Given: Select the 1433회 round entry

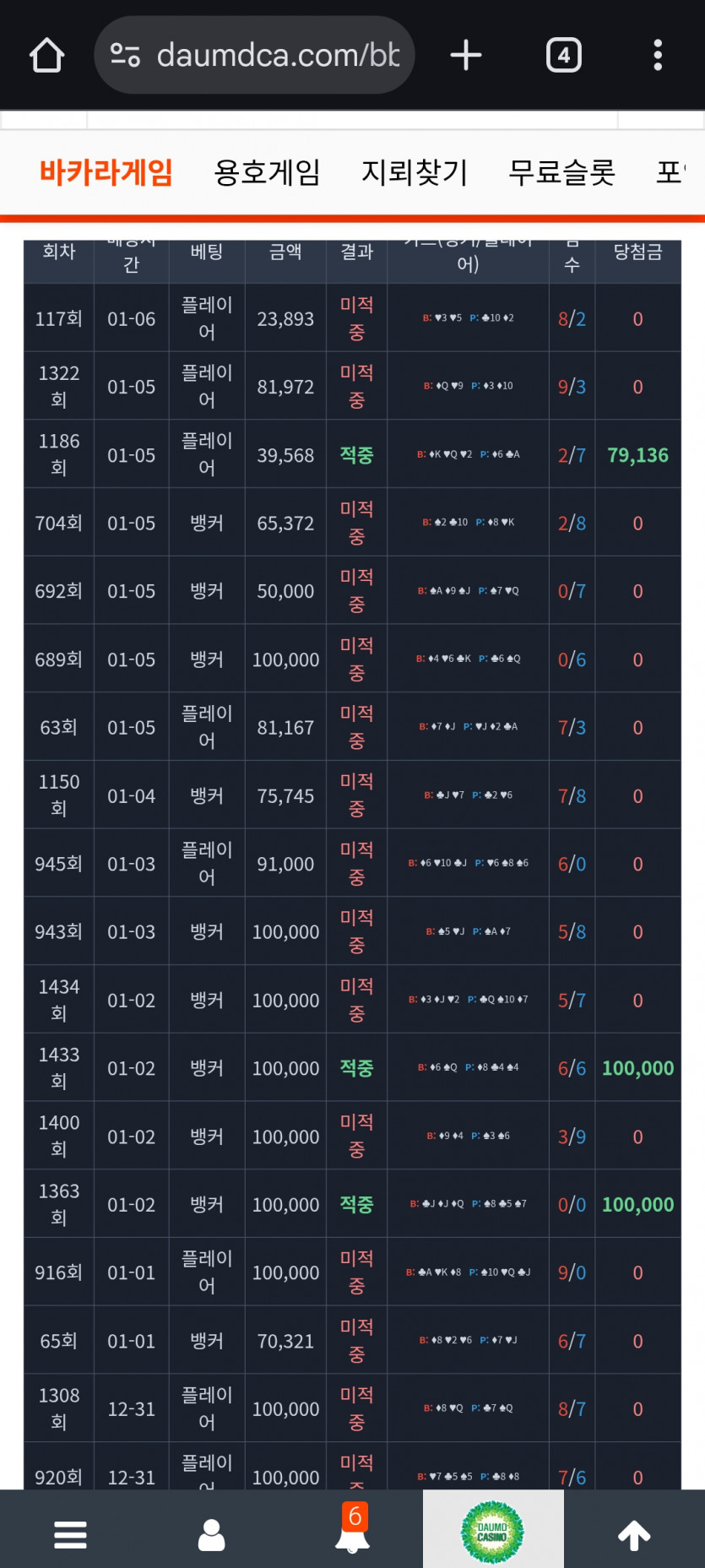Looking at the screenshot, I should pos(59,1068).
